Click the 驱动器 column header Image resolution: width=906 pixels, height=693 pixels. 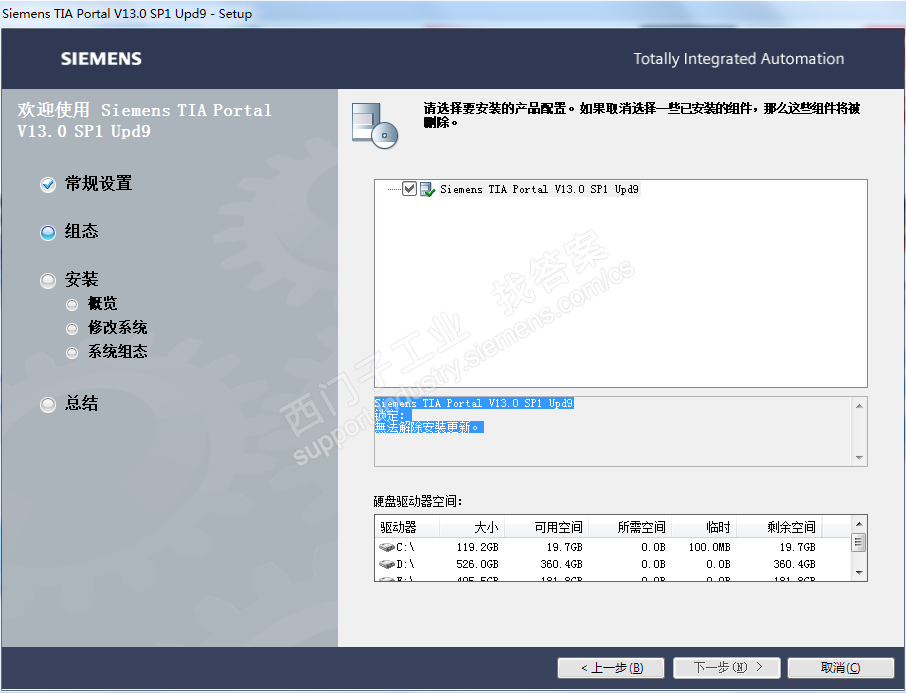click(x=407, y=527)
